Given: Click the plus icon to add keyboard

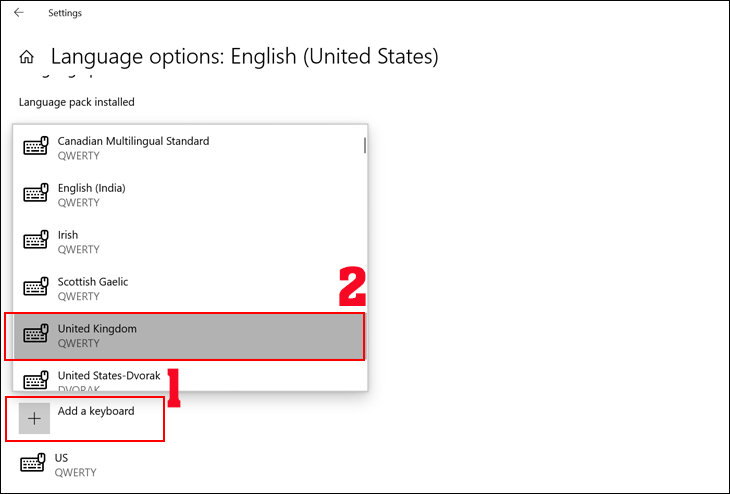Looking at the screenshot, I should [35, 419].
